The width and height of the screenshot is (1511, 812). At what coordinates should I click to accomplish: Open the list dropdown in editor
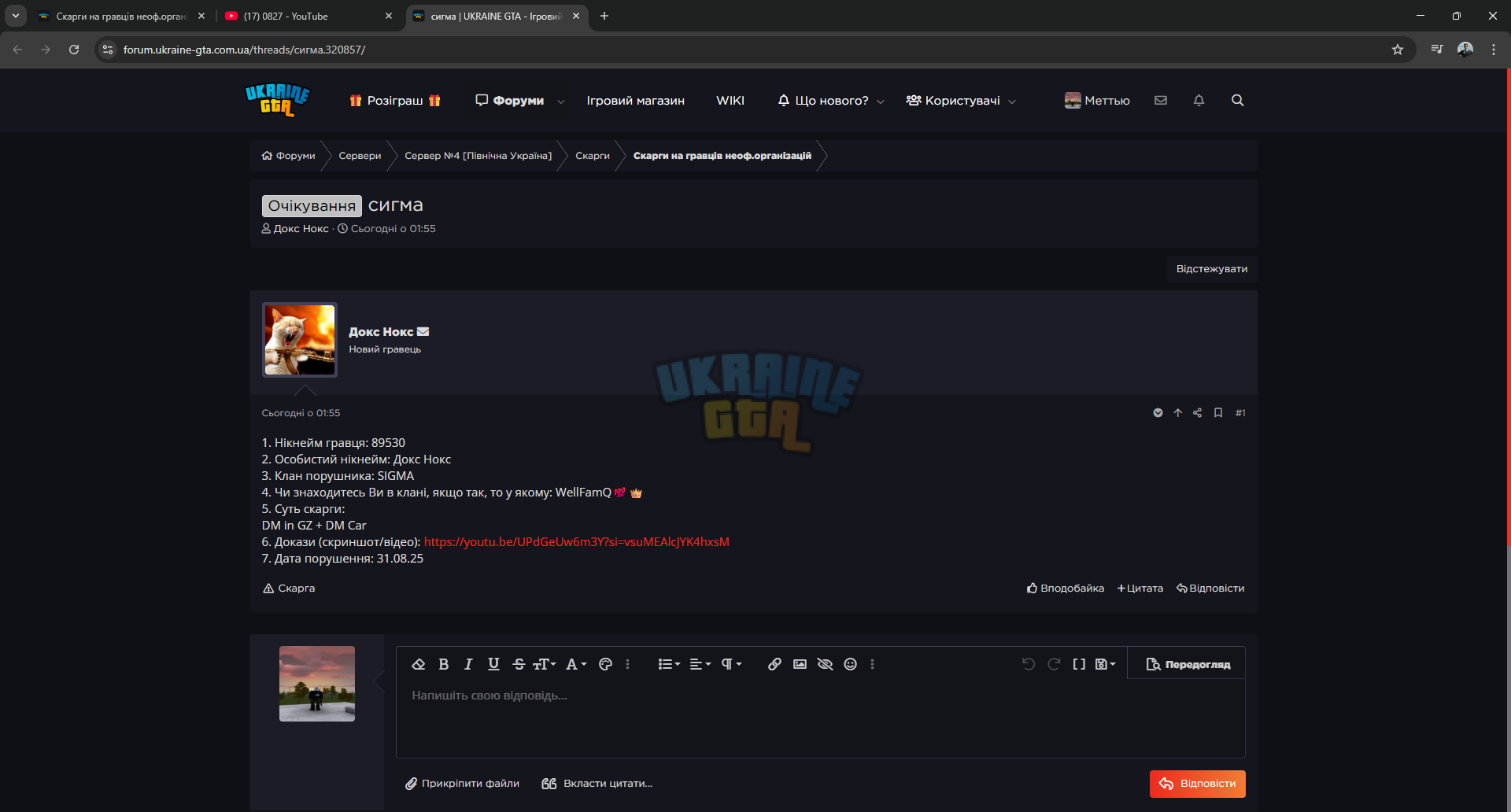[669, 664]
